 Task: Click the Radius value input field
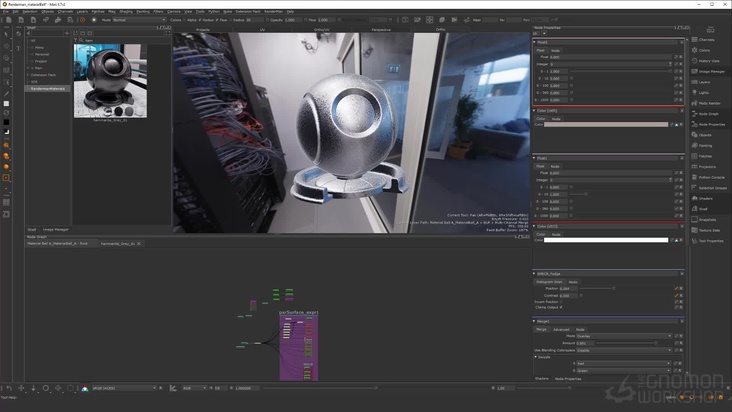click(254, 20)
